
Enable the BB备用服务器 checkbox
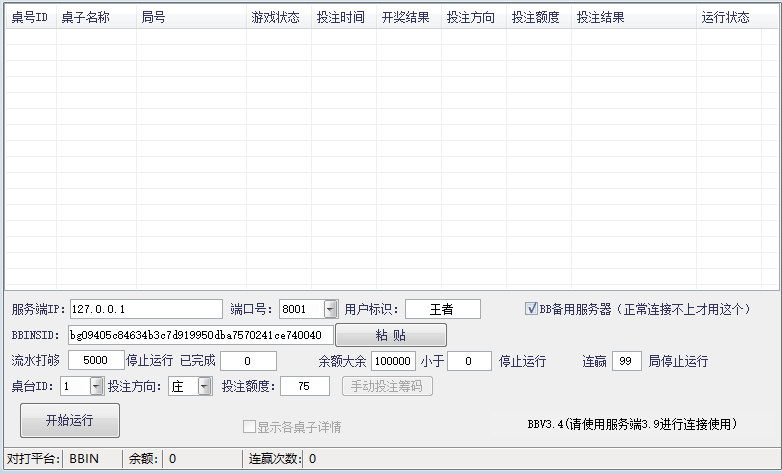click(x=531, y=309)
